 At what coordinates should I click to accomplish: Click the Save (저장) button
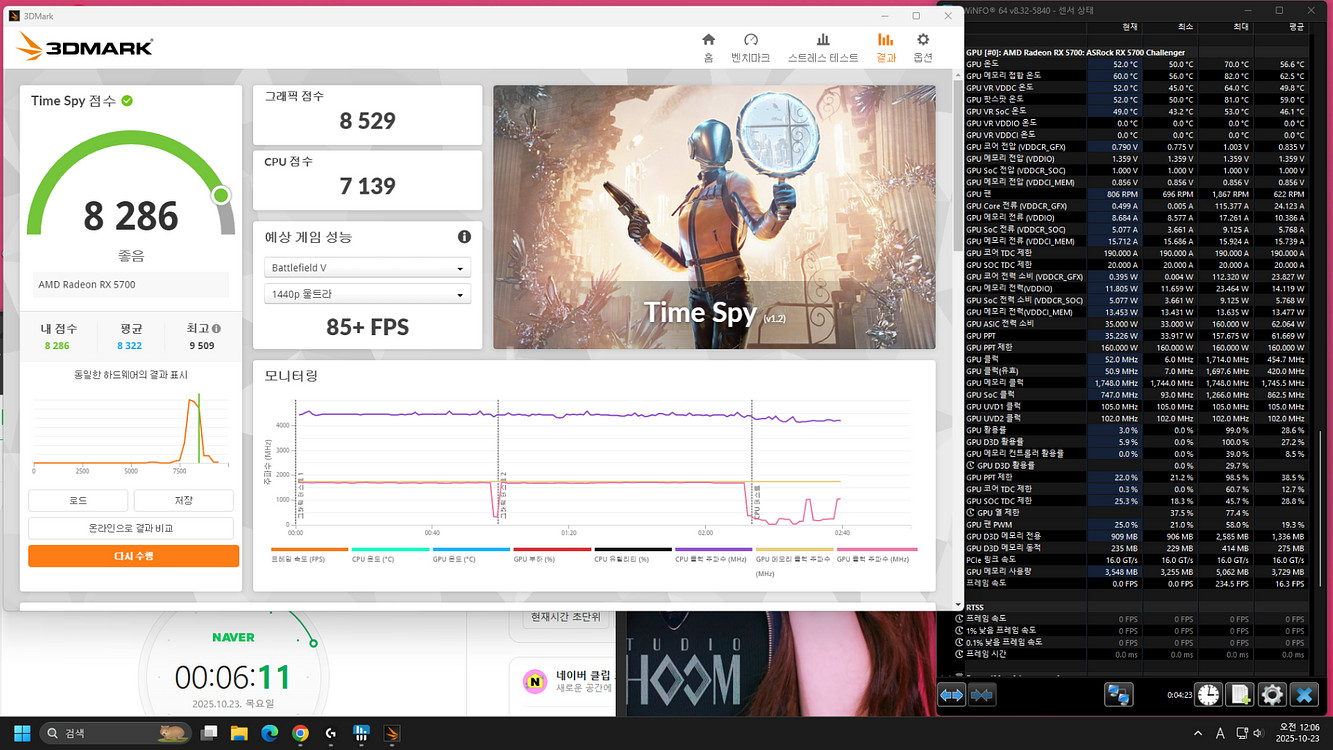point(183,500)
